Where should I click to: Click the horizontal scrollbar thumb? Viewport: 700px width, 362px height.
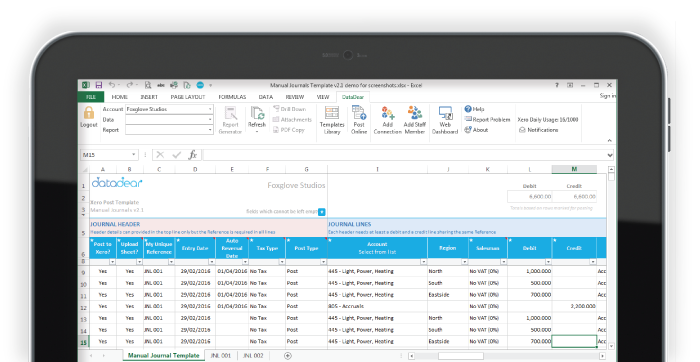pos(461,356)
